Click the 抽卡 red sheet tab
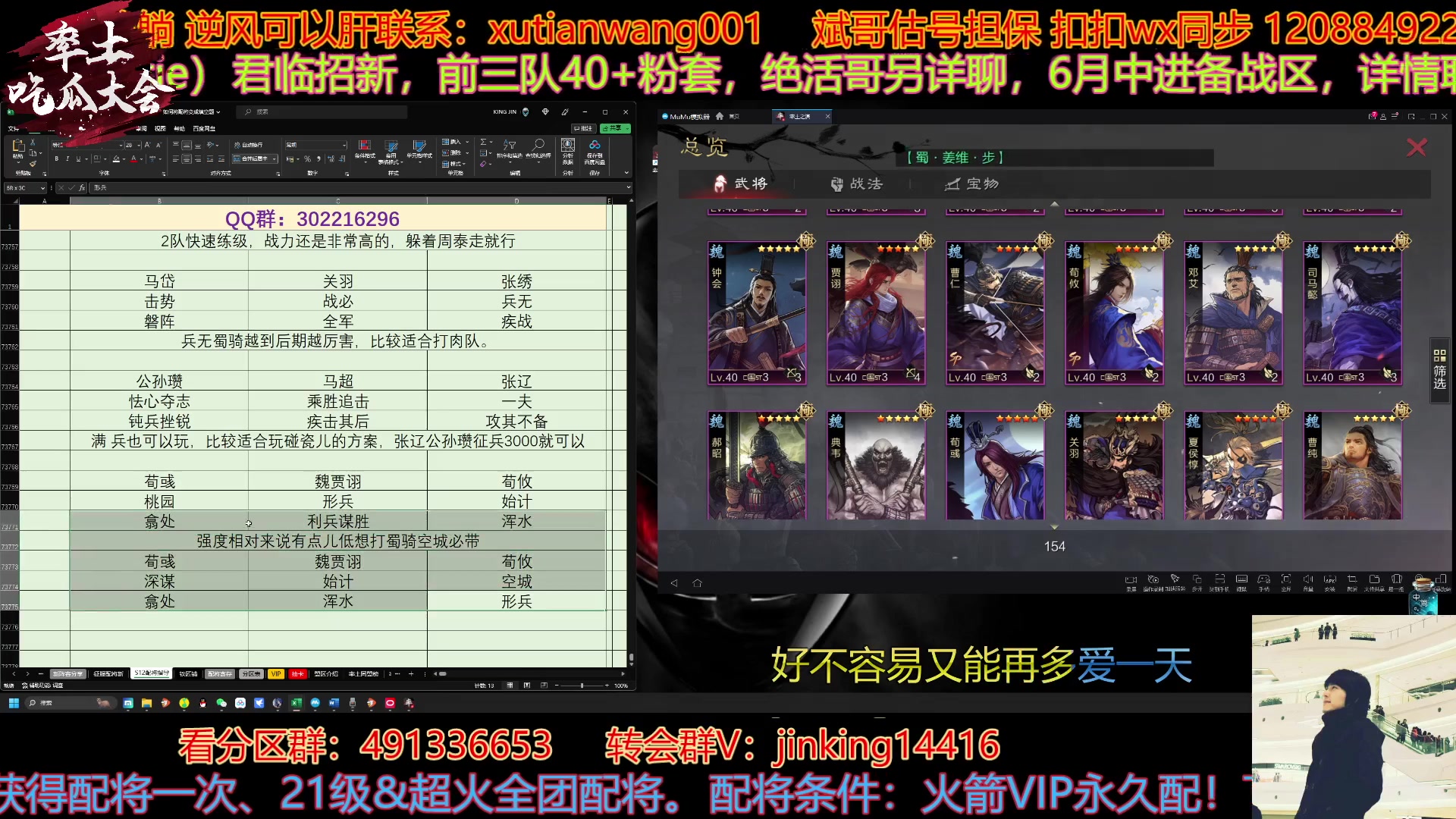Viewport: 1456px width, 819px height. click(x=297, y=673)
